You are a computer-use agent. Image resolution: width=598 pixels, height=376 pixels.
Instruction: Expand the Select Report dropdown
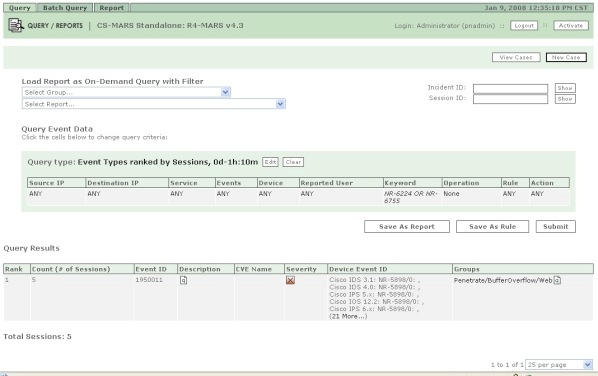click(154, 104)
